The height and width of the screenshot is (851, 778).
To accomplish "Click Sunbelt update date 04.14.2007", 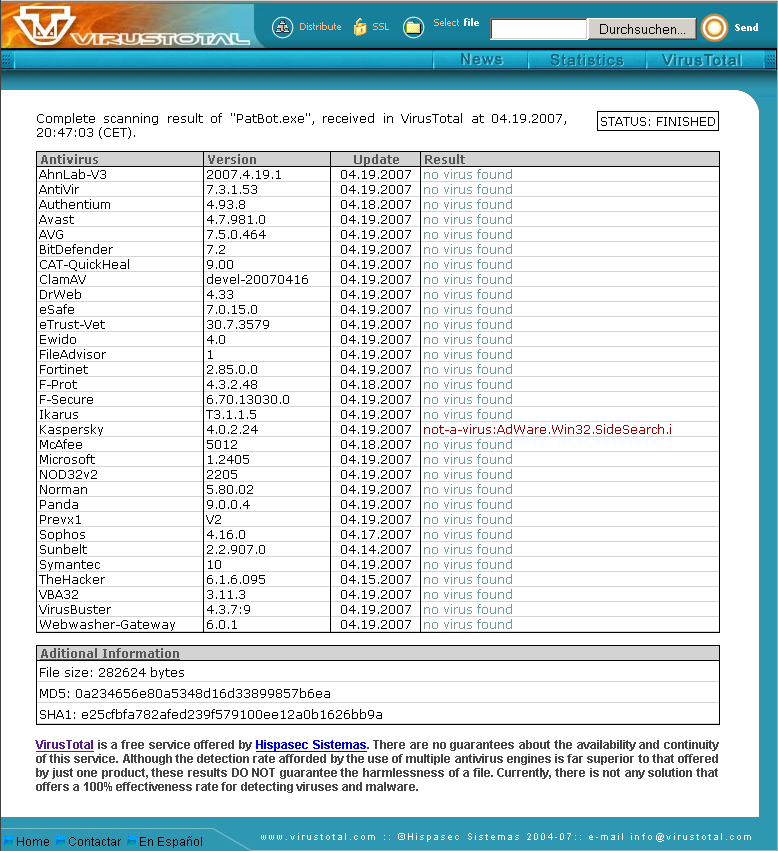I will point(376,549).
